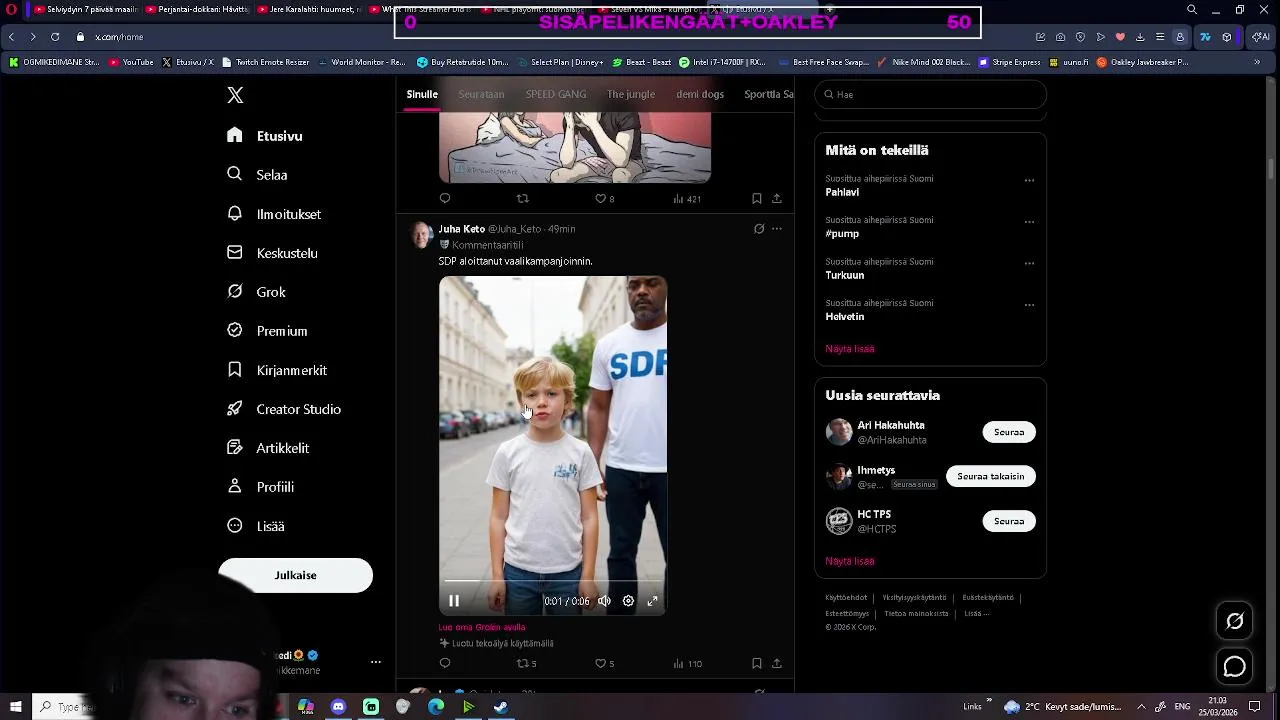Viewport: 1280px width, 720px height.
Task: Open floating Grok button
Action: click(1235, 622)
